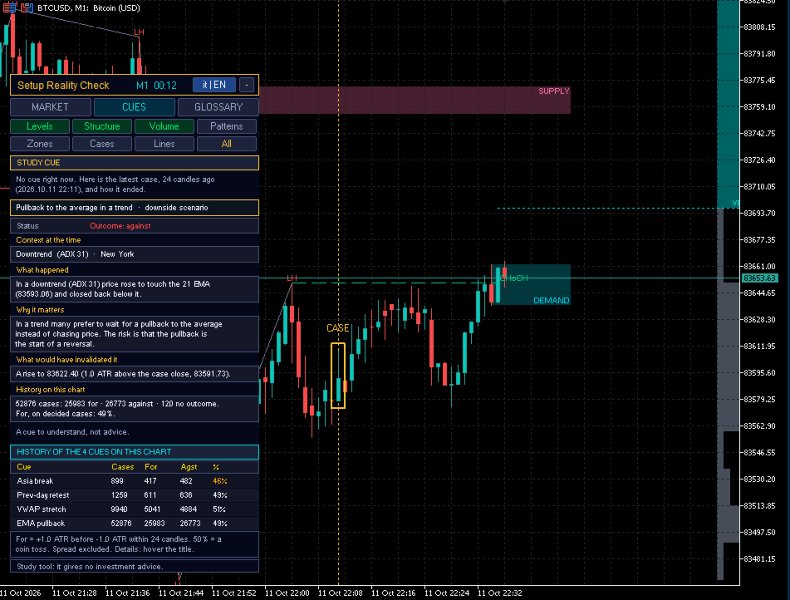Toggle the Levels filter

[40, 126]
